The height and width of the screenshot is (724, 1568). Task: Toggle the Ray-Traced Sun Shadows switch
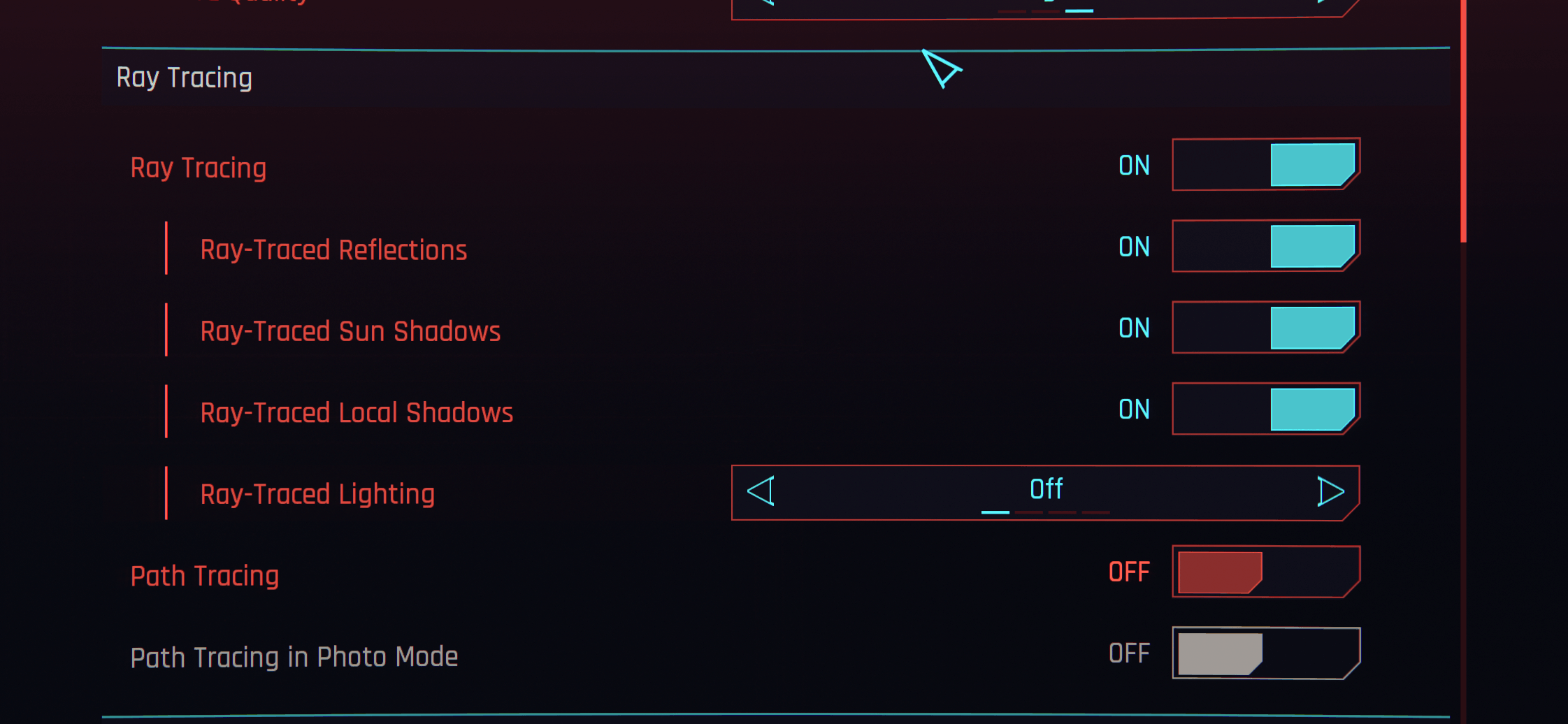tap(1265, 328)
